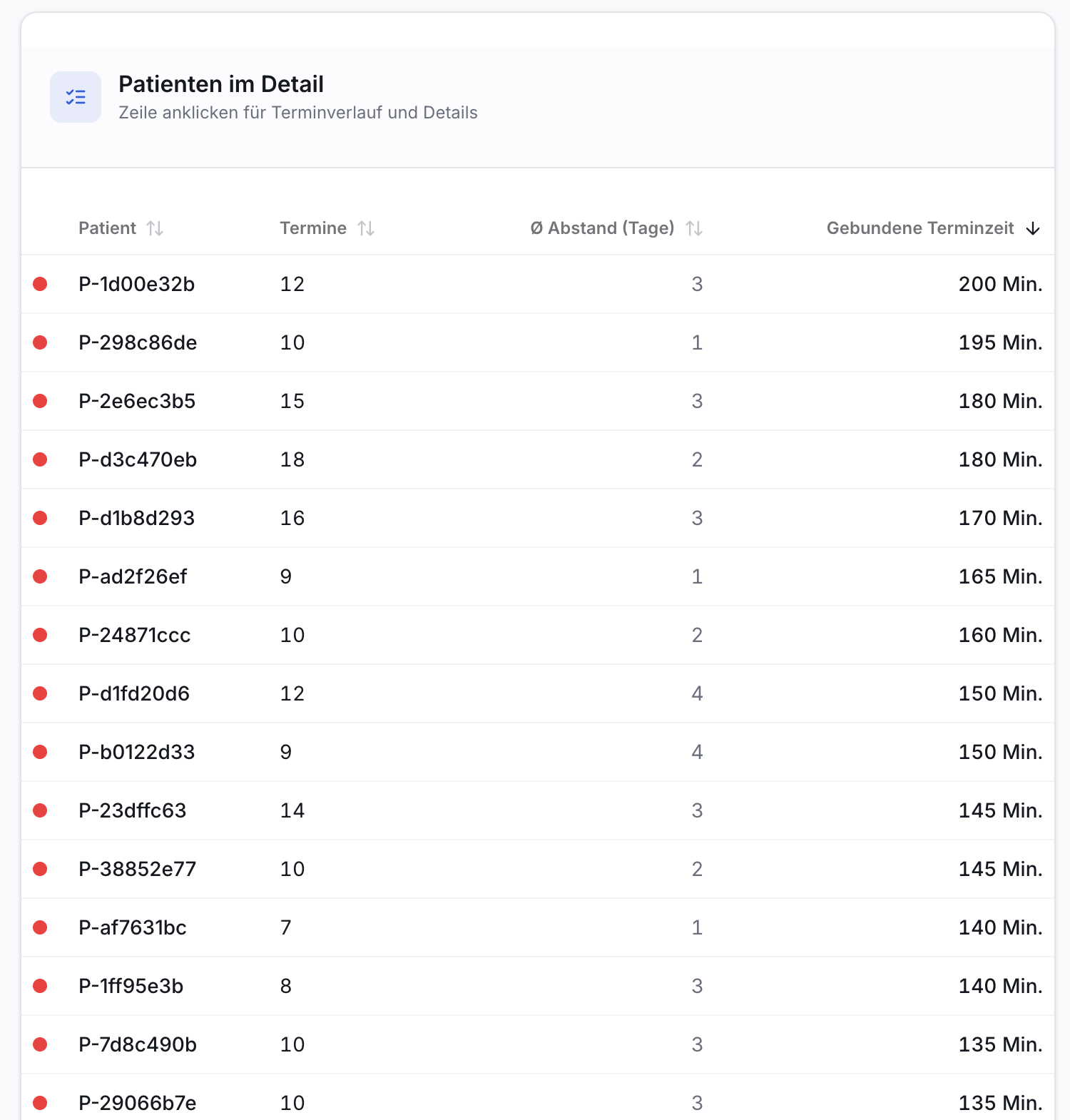Click the checklist icon beside Patienten im Detail
The image size is (1070, 1120).
click(76, 97)
